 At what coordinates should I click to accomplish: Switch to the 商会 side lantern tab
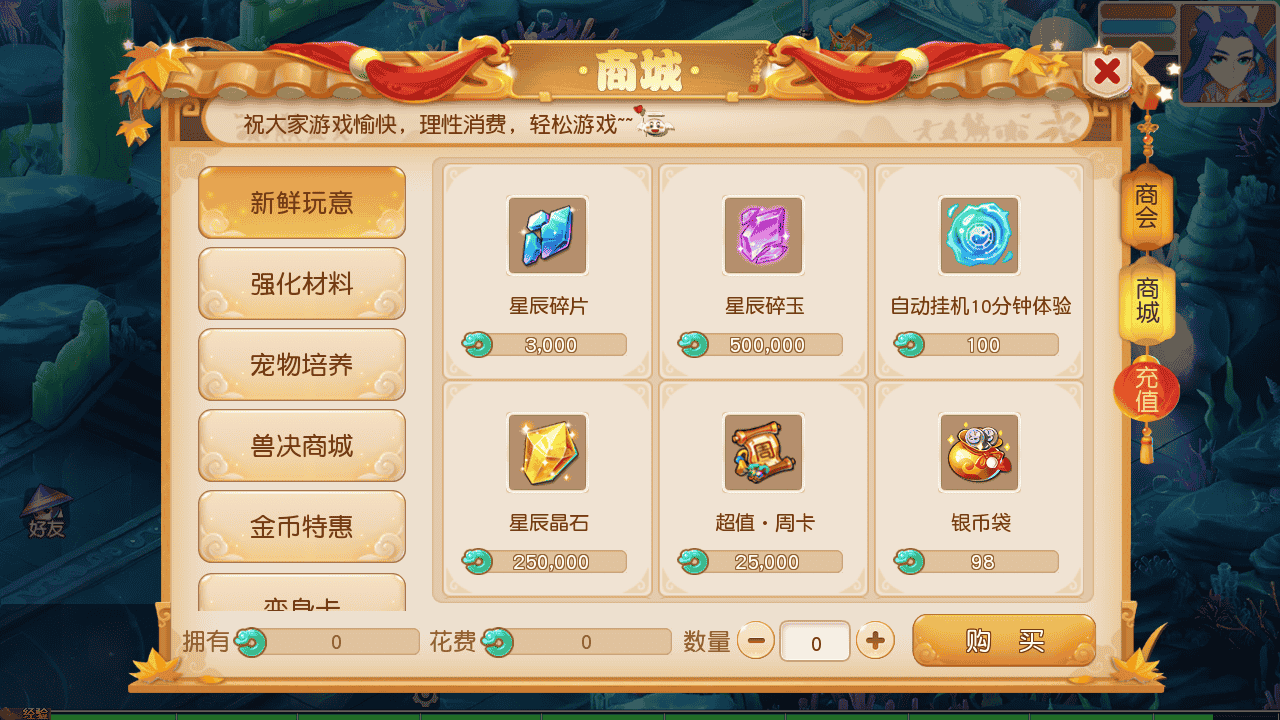pos(1147,206)
